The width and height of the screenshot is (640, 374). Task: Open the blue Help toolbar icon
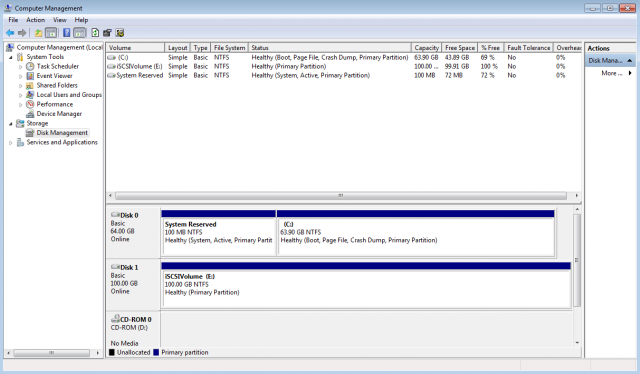pos(67,33)
